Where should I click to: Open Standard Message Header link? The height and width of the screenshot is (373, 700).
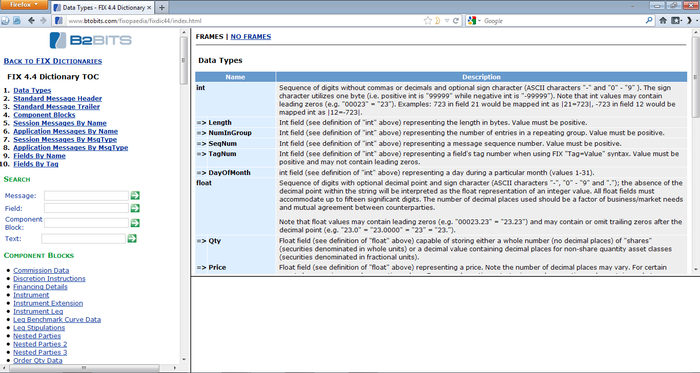tap(58, 99)
